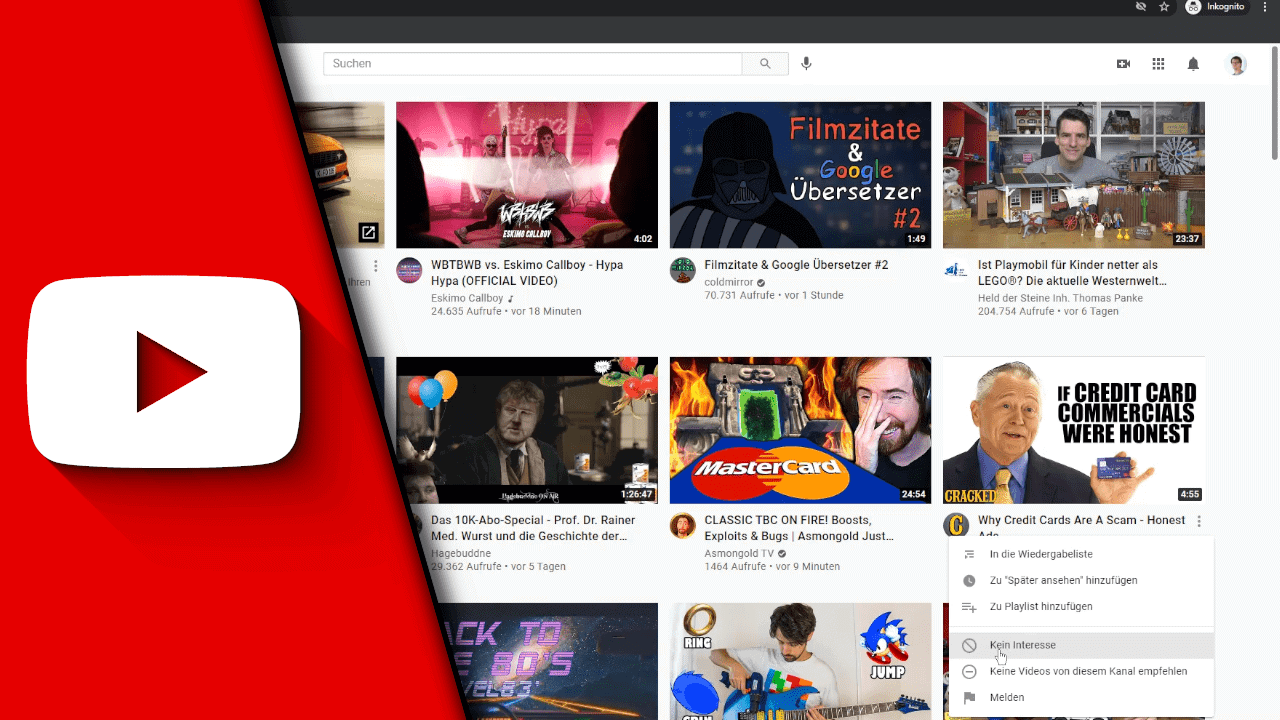Choose Melden menu entry

point(1081,697)
